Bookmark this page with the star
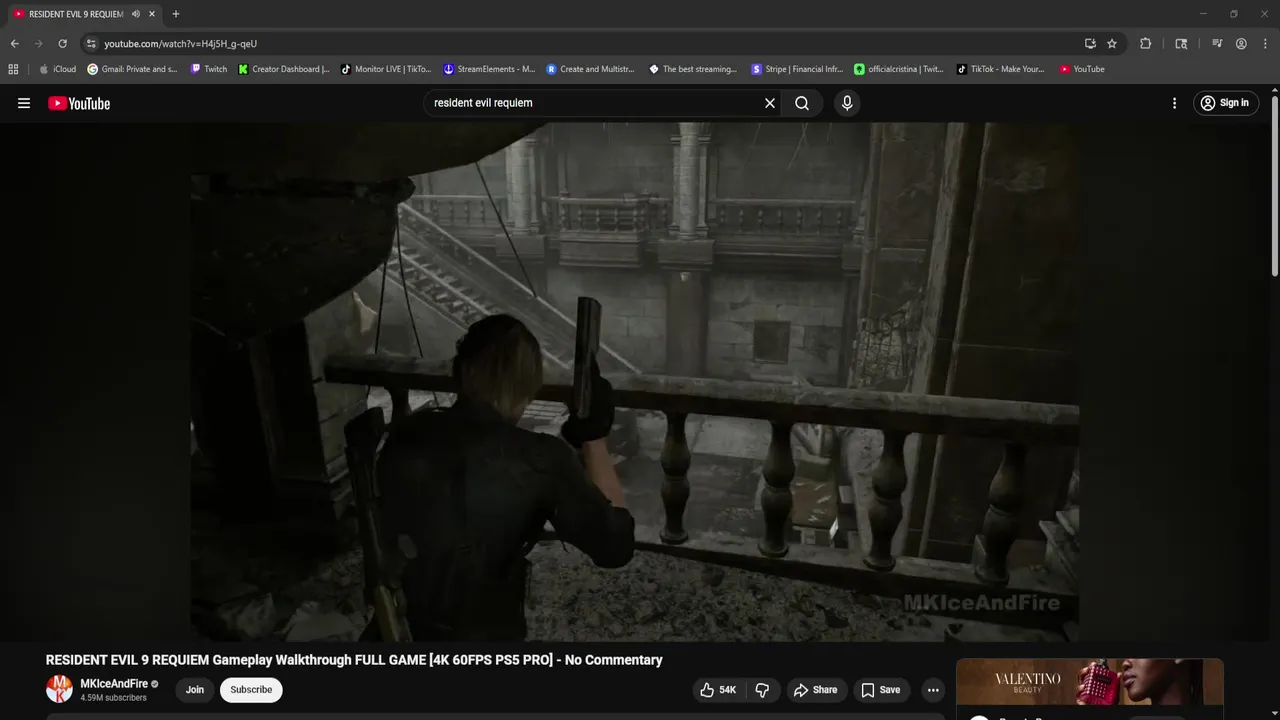Viewport: 1280px width, 720px height. point(1112,44)
